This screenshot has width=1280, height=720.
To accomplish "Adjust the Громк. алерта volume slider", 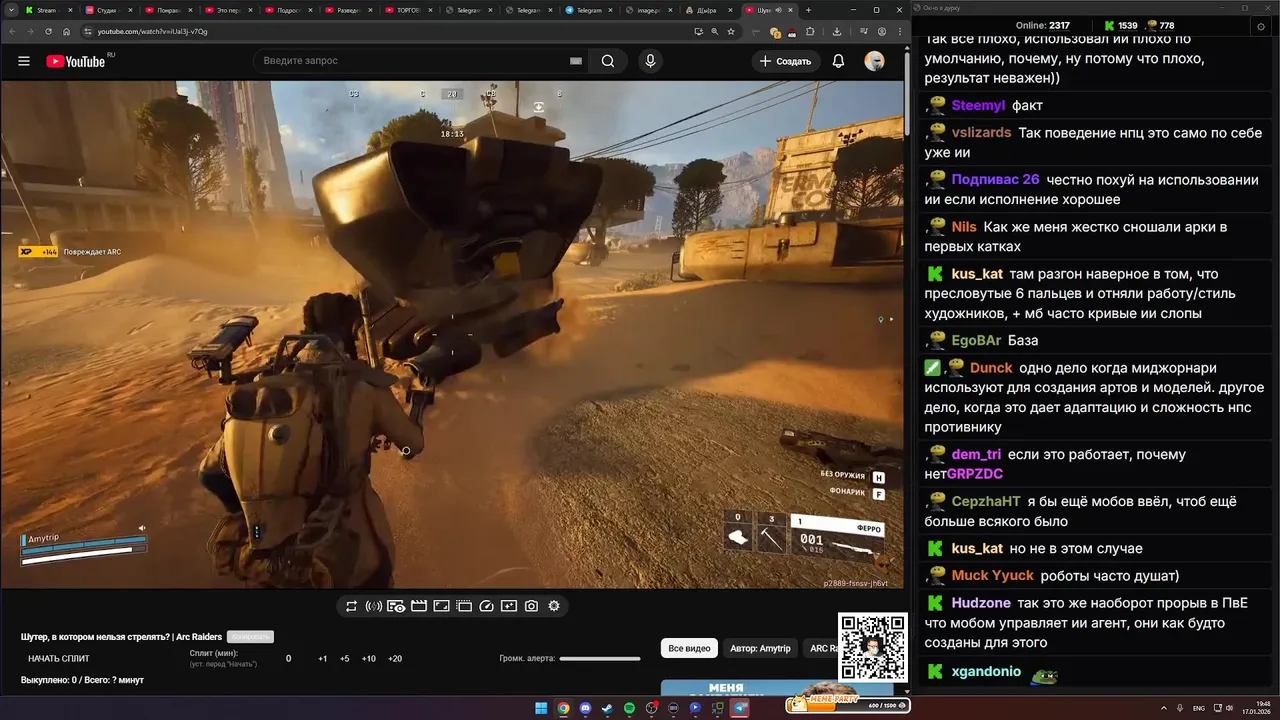I will 600,659.
